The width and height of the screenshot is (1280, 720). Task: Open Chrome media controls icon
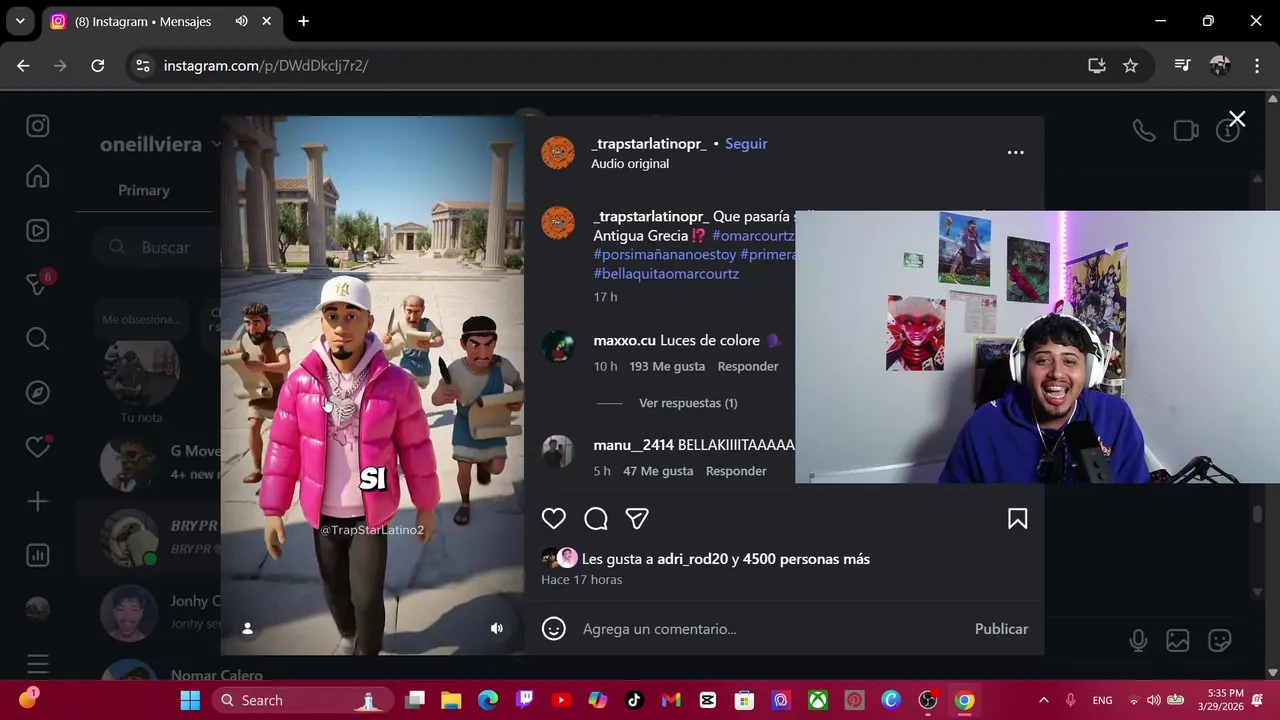click(1183, 65)
